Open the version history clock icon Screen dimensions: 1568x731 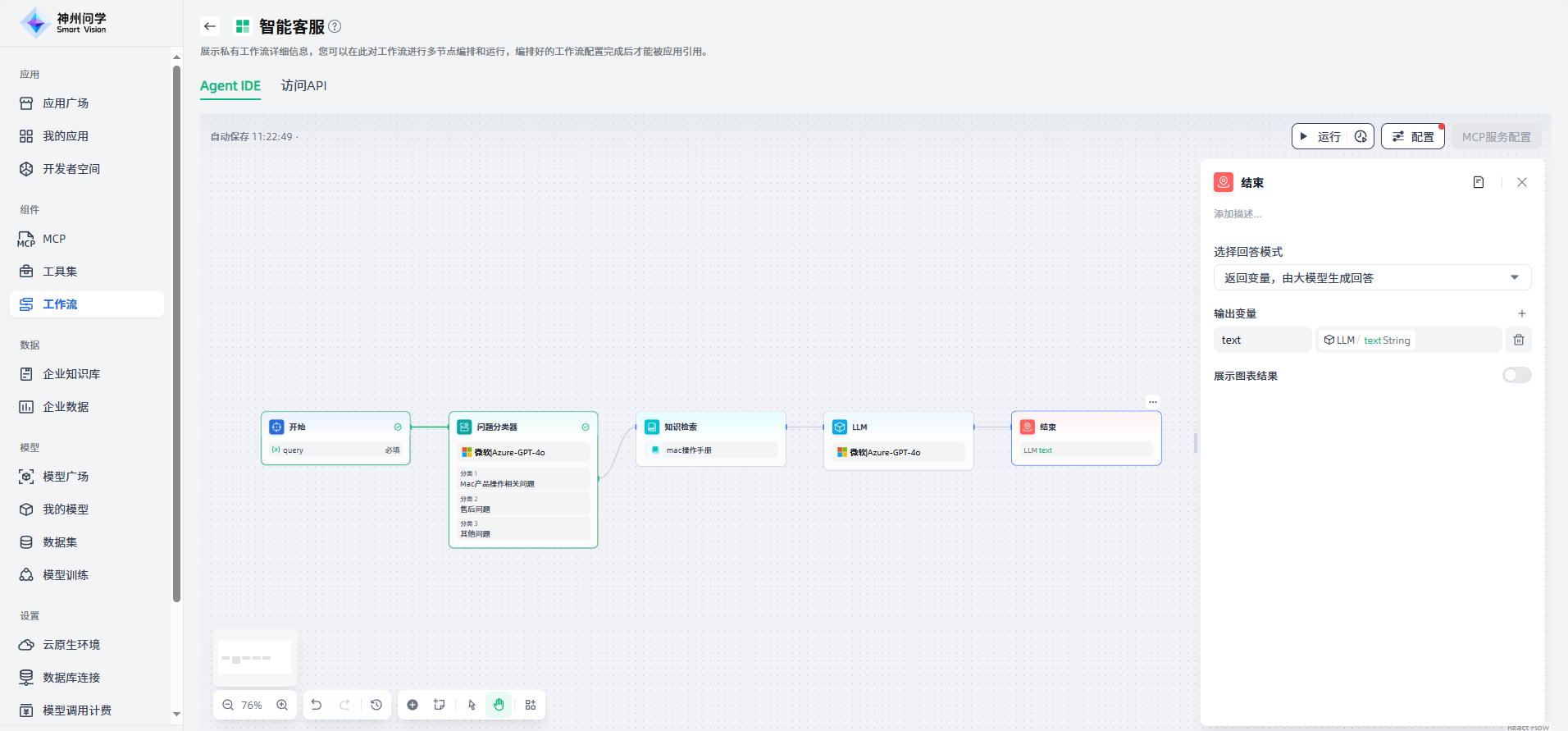376,705
